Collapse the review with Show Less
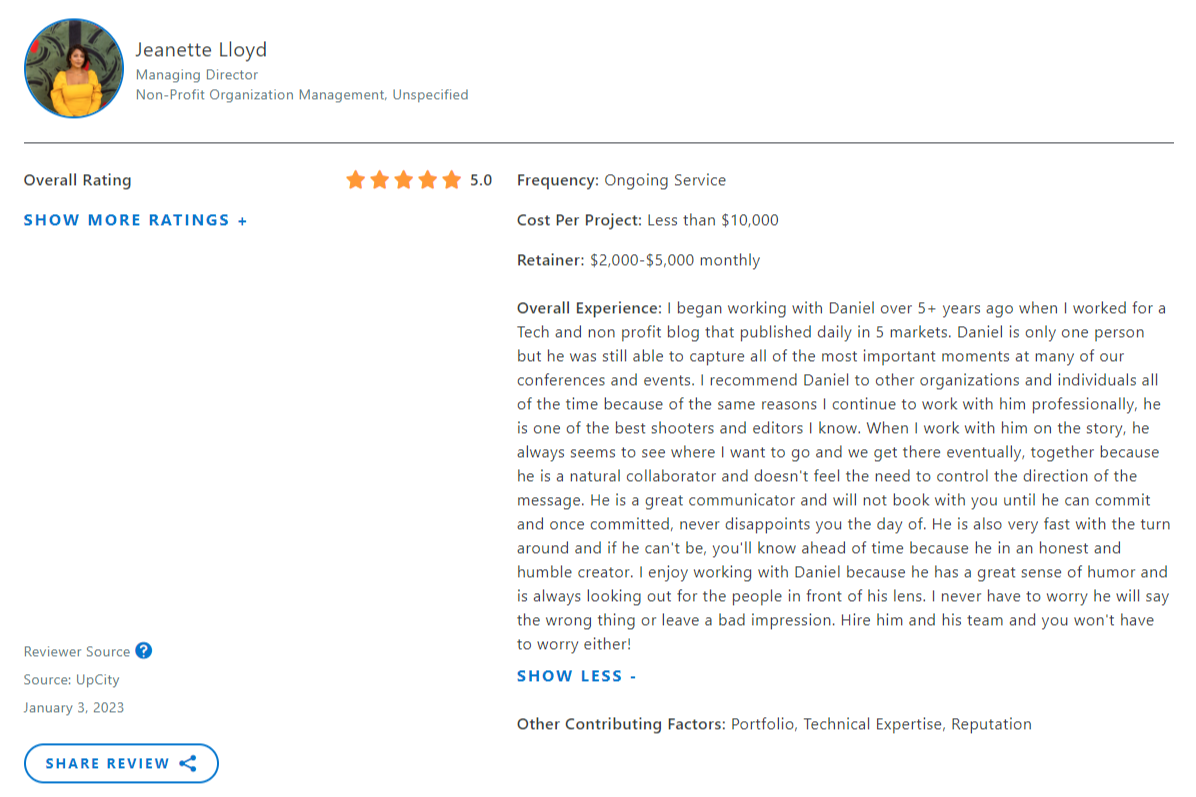 (576, 676)
